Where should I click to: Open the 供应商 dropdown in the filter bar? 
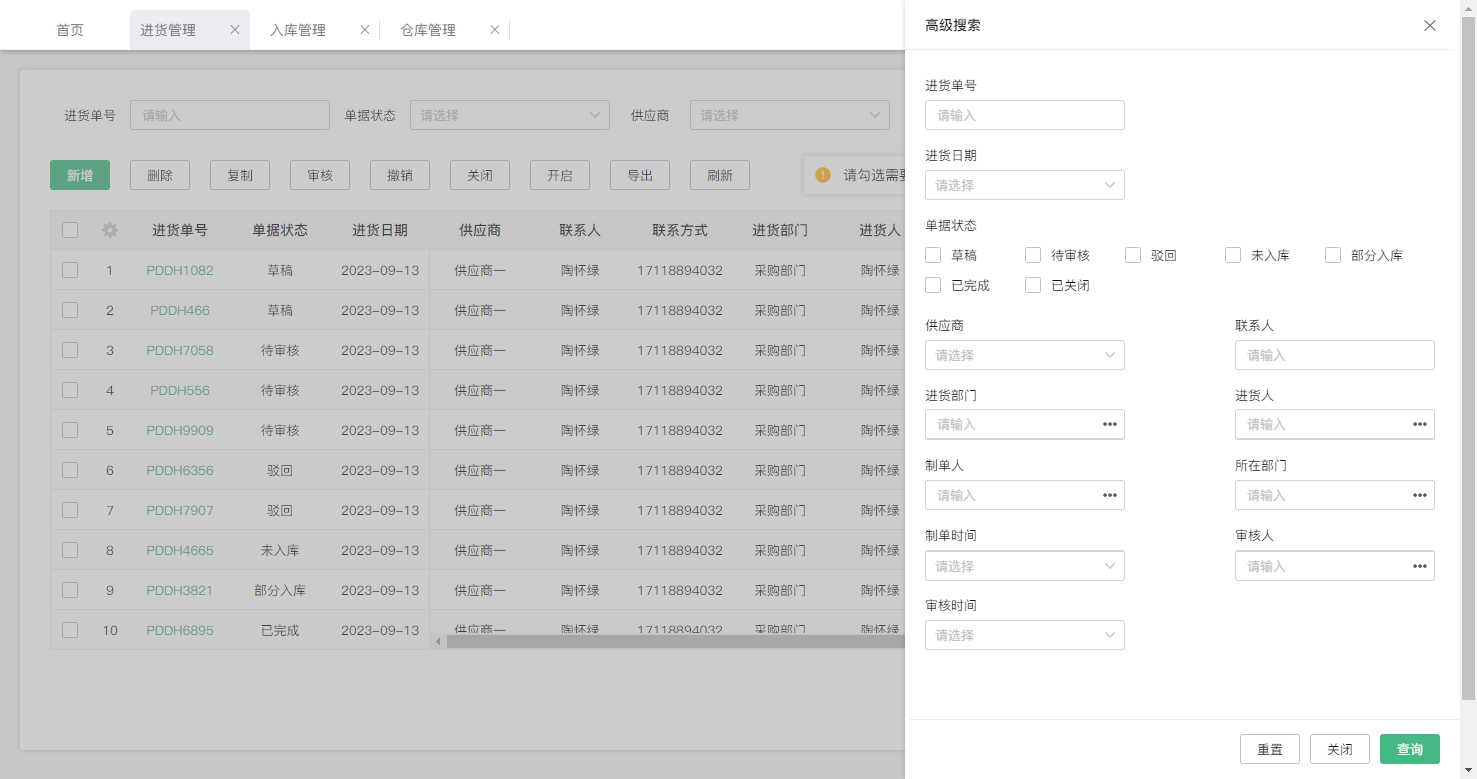tap(790, 115)
